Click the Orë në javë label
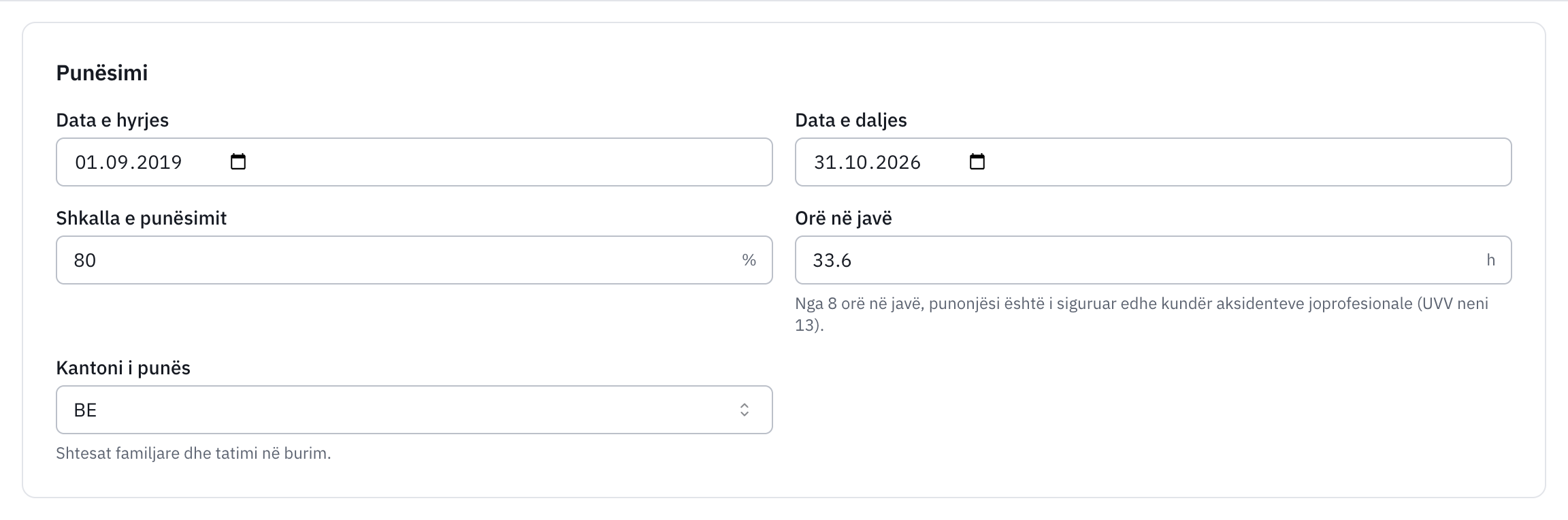Image resolution: width=1568 pixels, height=520 pixels. 844,218
